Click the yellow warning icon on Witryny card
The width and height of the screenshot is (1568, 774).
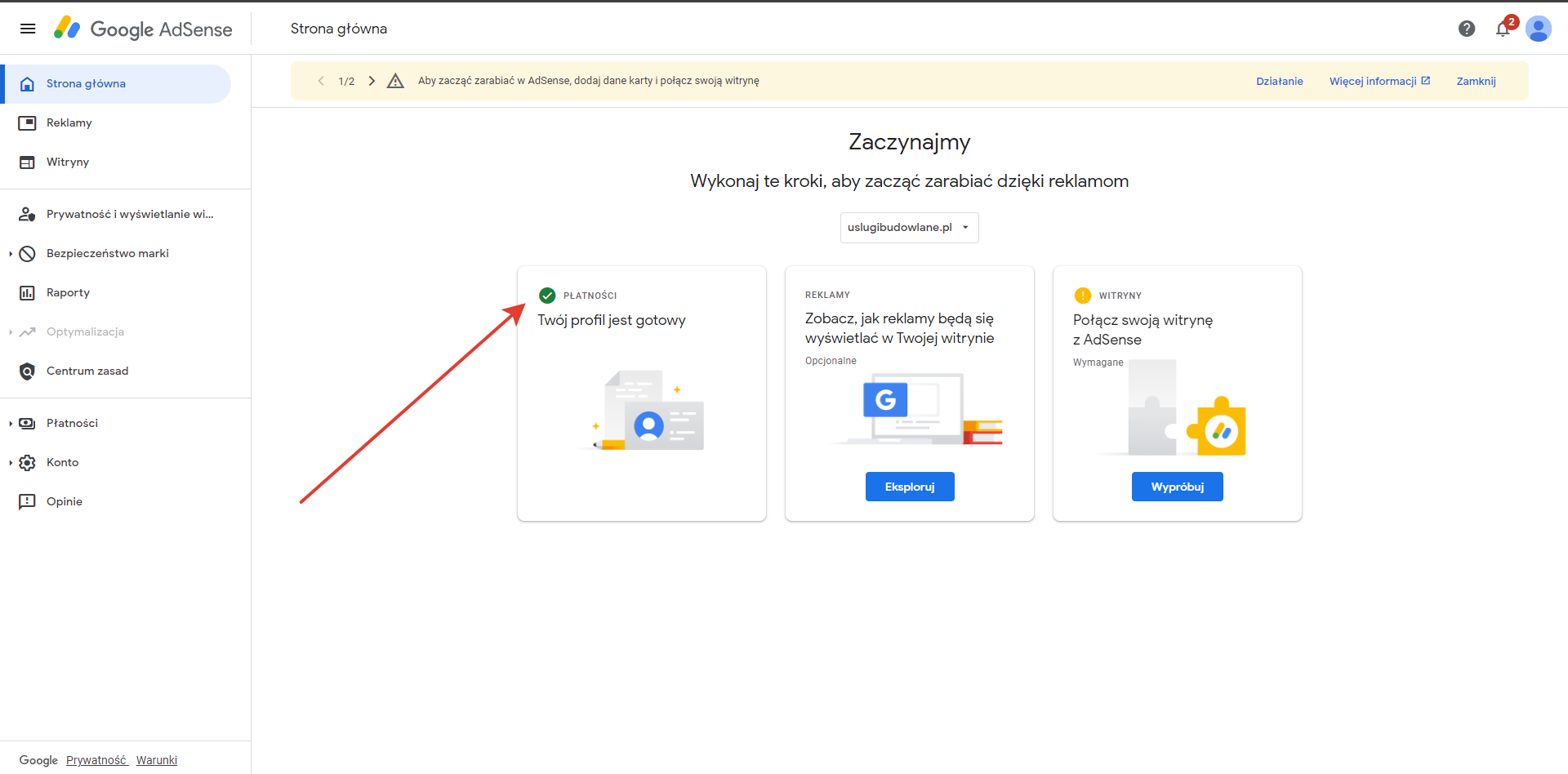(x=1083, y=296)
